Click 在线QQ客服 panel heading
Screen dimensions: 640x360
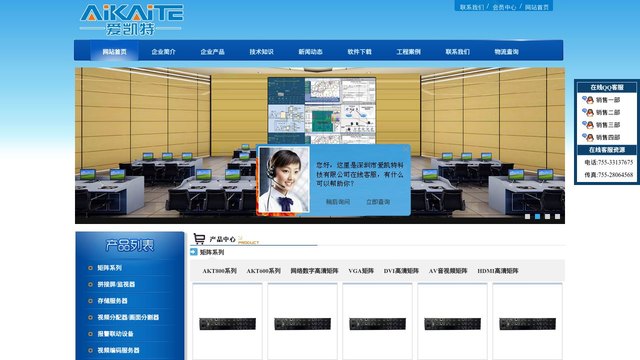click(607, 87)
